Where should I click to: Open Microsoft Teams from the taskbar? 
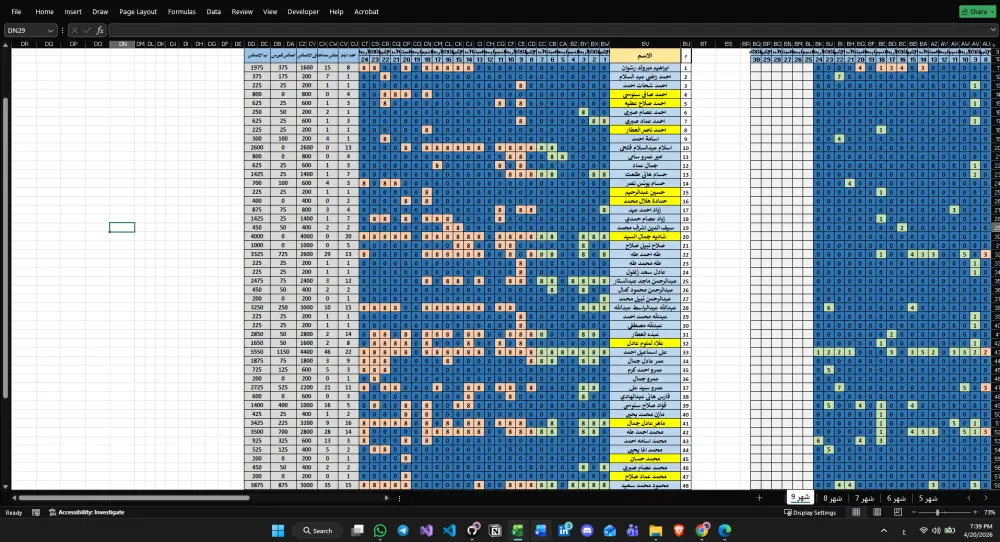click(633, 531)
